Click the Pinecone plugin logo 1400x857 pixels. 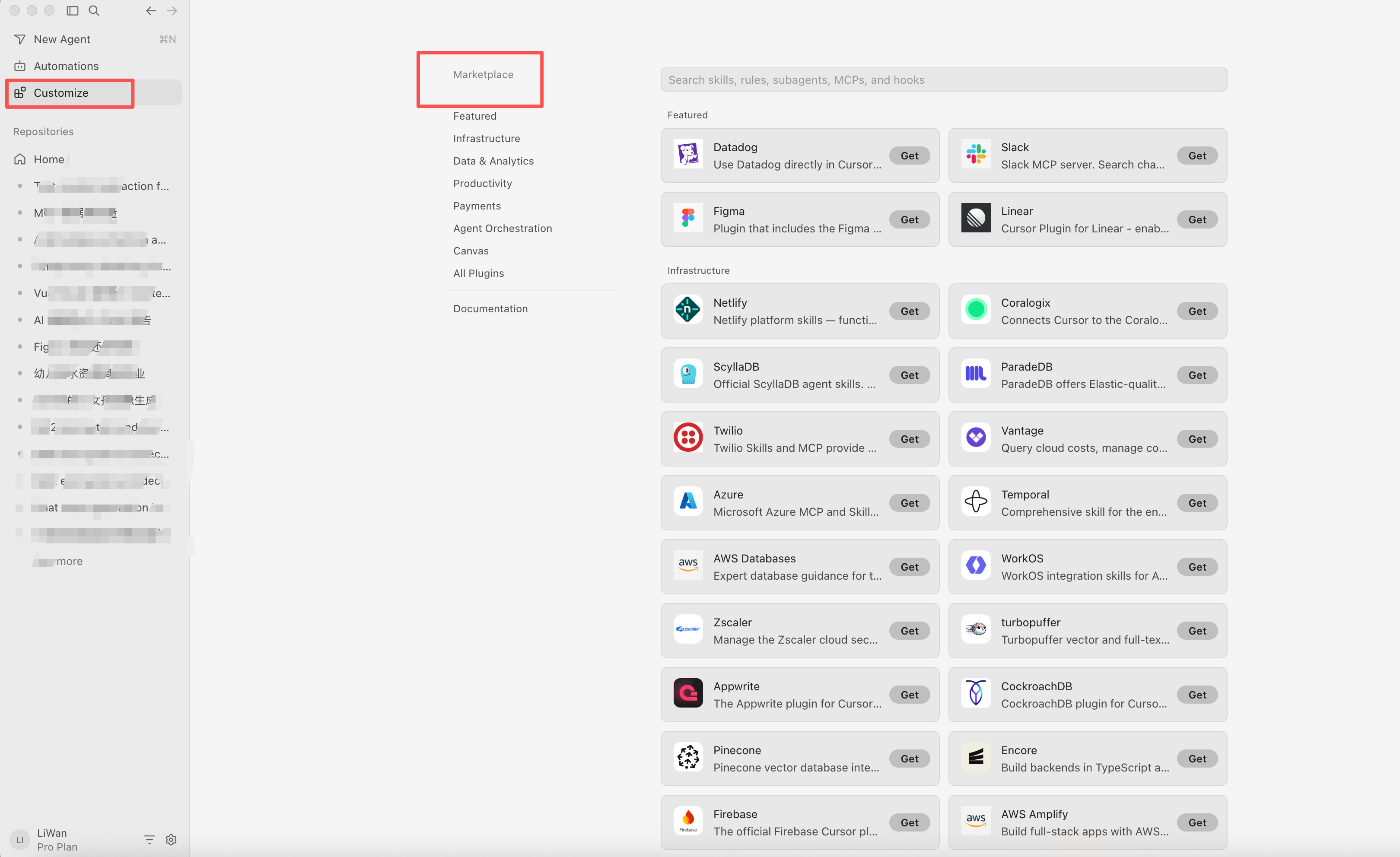point(688,758)
